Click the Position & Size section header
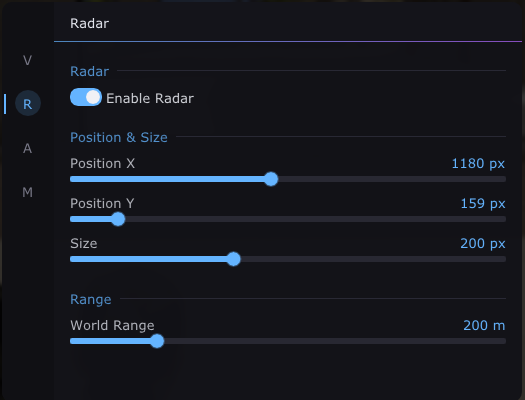Screen dimensions: 525x400 pyautogui.click(x=119, y=137)
